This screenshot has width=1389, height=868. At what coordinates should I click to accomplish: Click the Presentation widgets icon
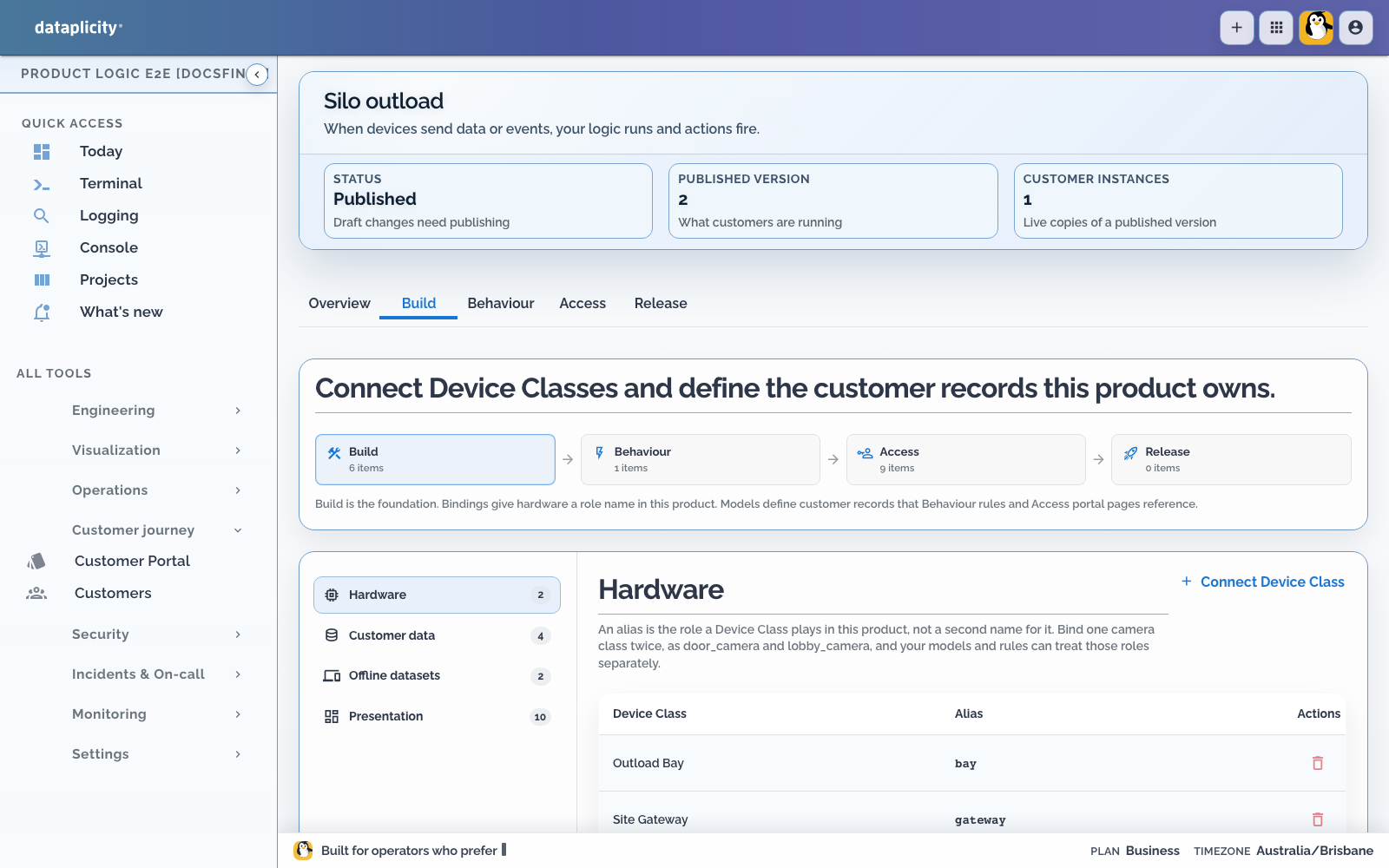(332, 717)
